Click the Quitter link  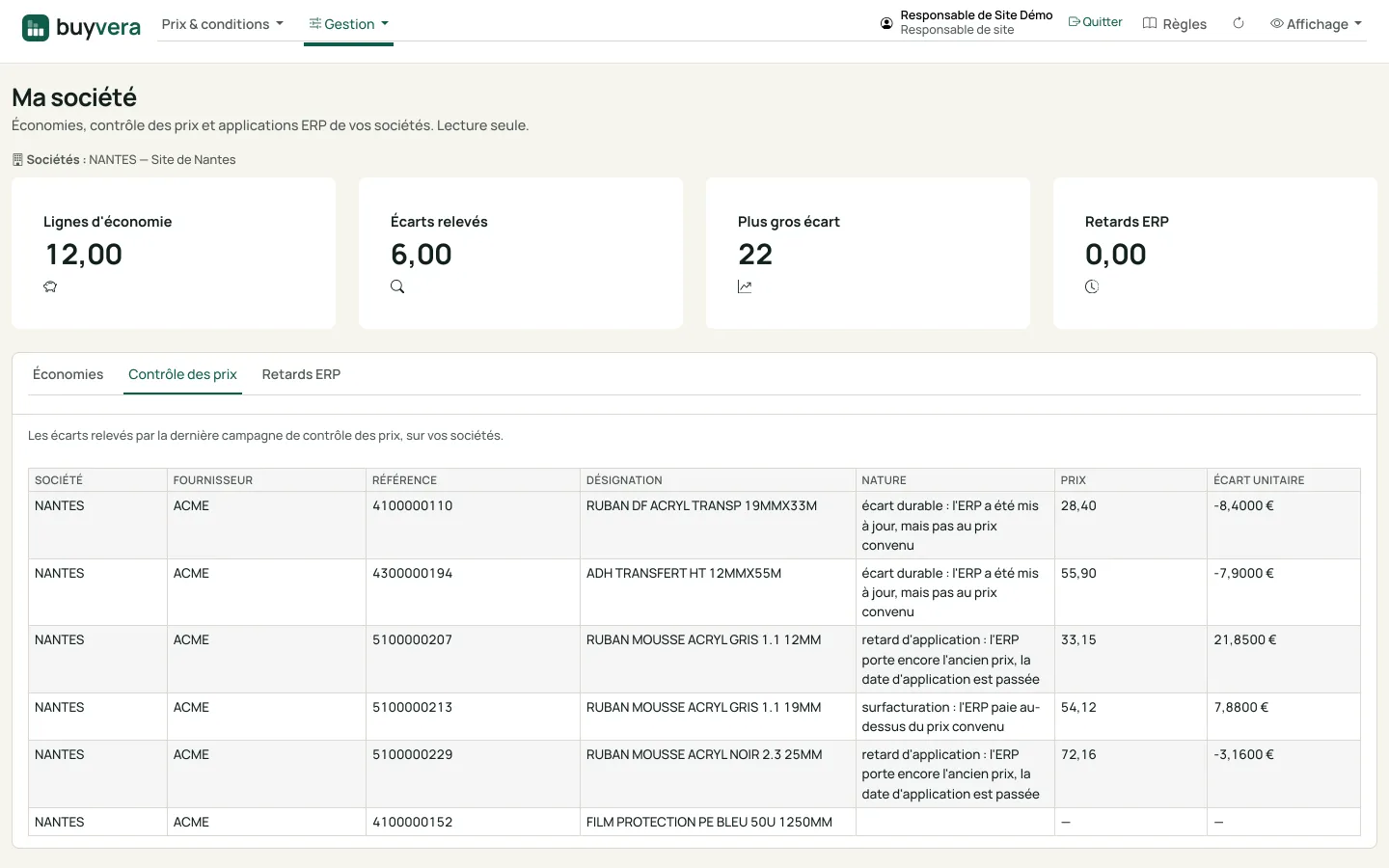(1096, 22)
